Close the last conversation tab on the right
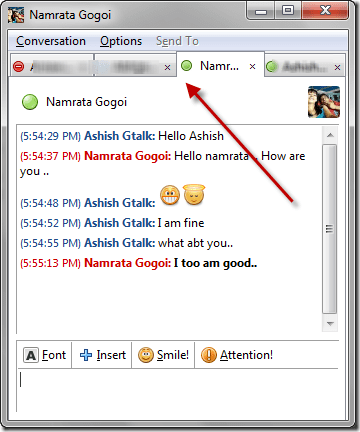The height and width of the screenshot is (432, 360). click(337, 68)
